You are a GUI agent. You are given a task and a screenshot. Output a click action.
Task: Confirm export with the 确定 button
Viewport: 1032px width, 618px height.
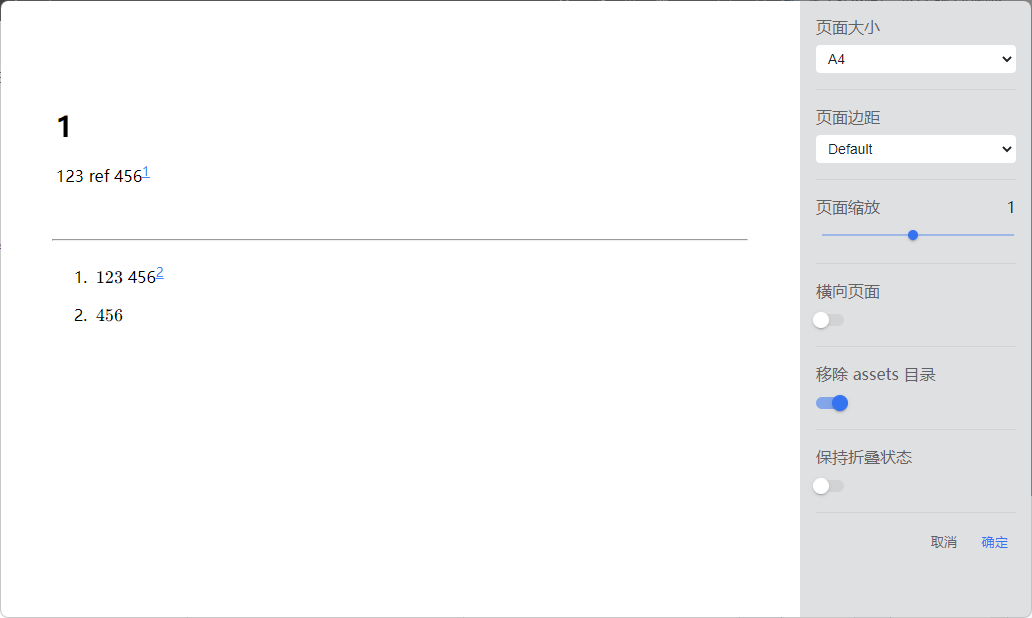click(994, 542)
